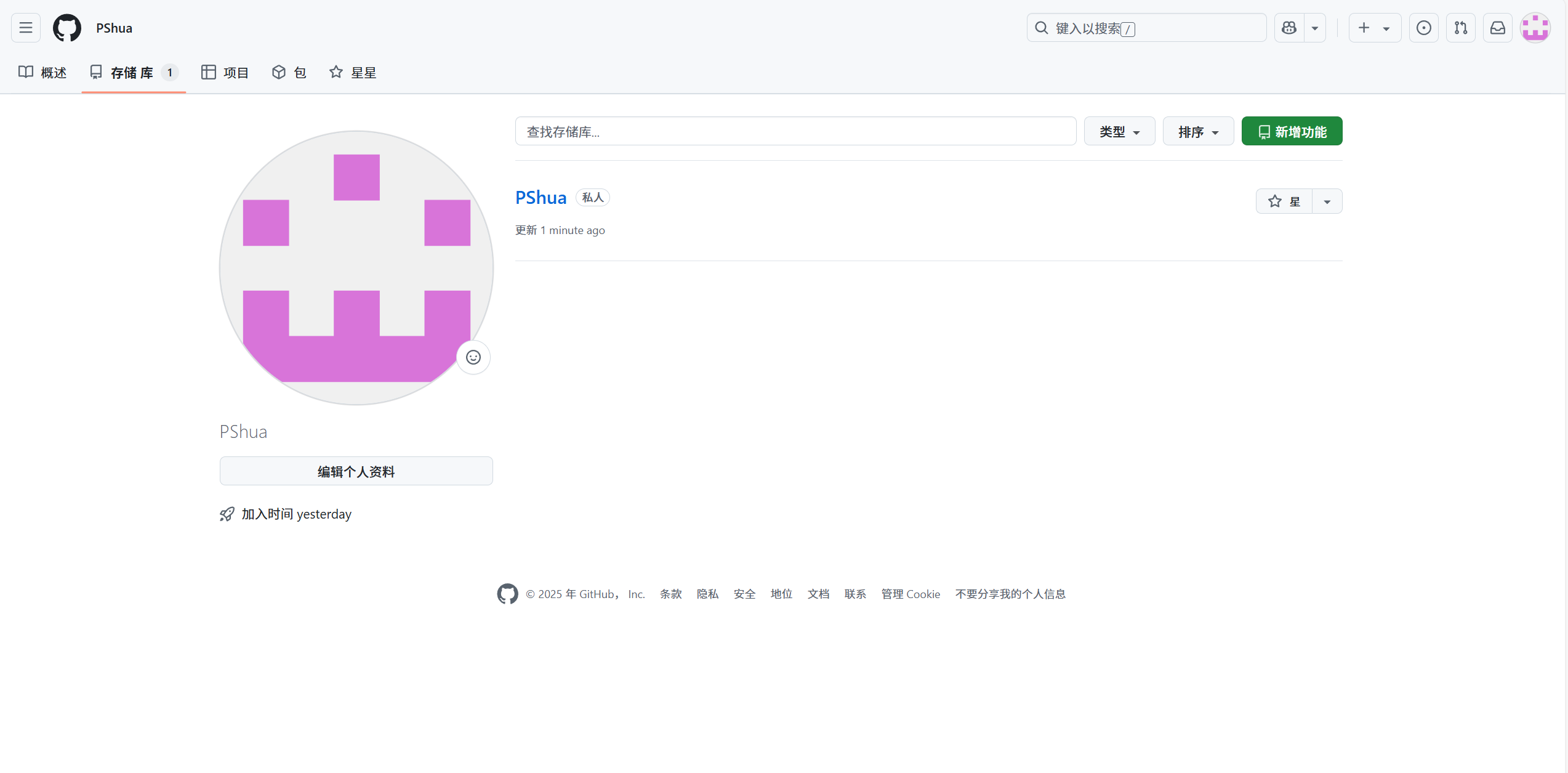Go to GitHub home via Octocat logo
Image resolution: width=1568 pixels, height=773 pixels.
(x=67, y=28)
